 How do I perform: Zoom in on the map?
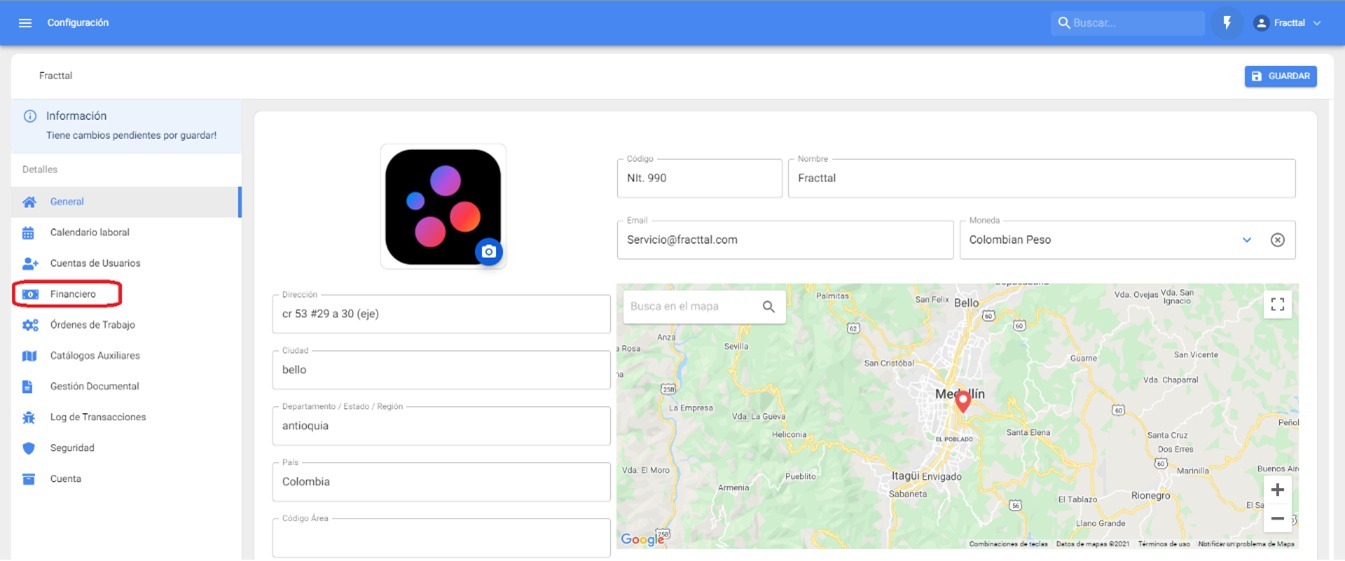tap(1277, 490)
